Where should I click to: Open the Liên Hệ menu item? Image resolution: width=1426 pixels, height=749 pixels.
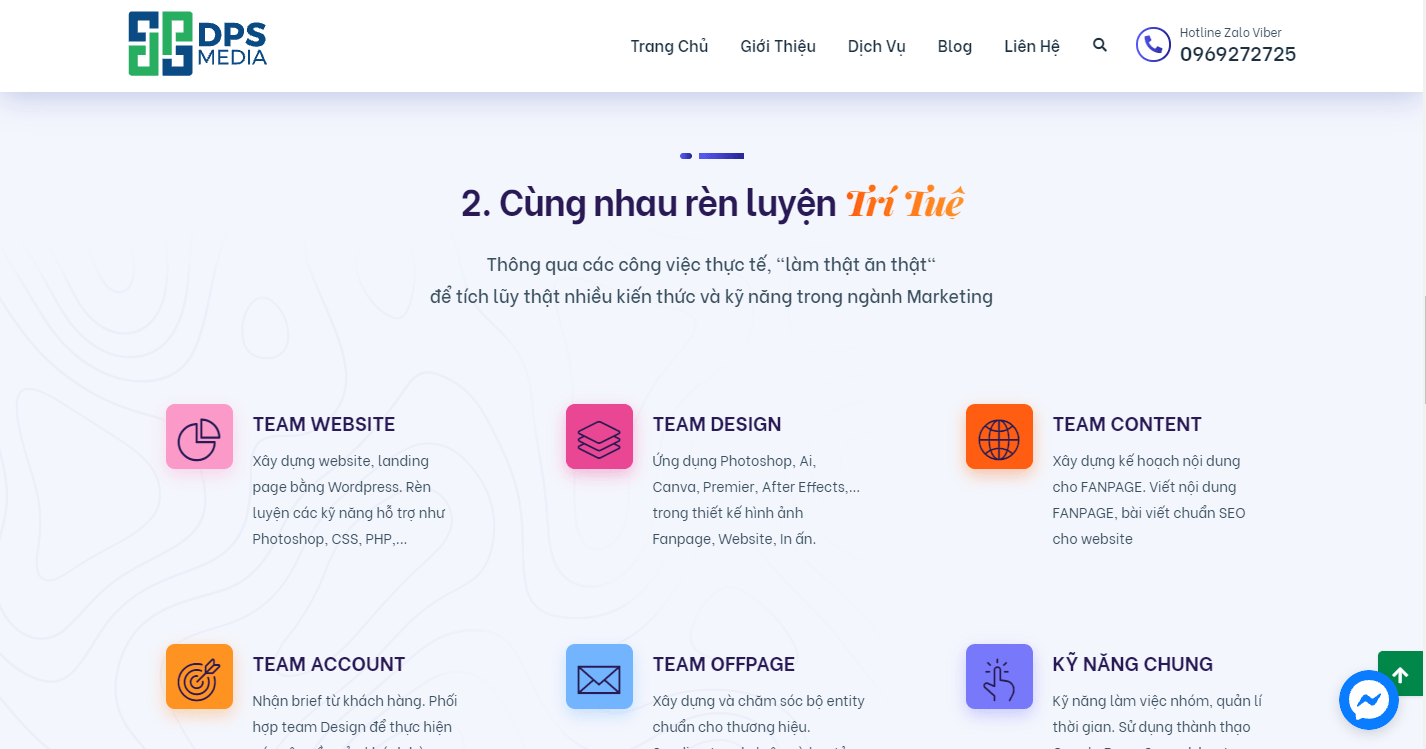click(x=1032, y=46)
